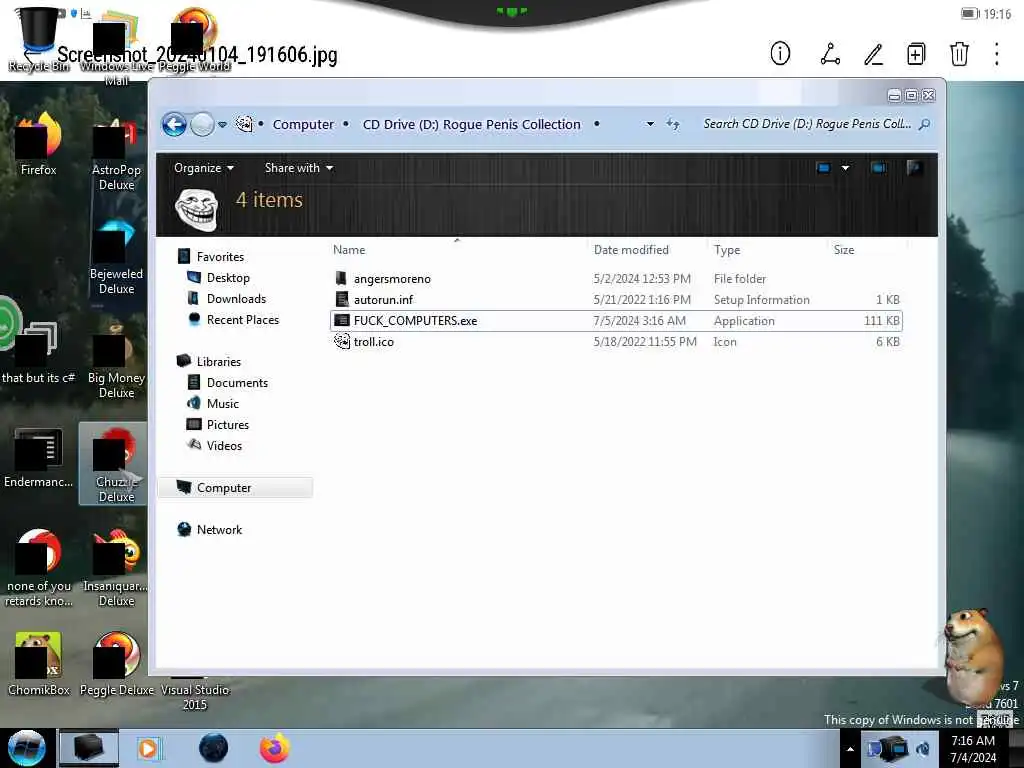
Task: Sort by the Size column header
Action: 844,249
